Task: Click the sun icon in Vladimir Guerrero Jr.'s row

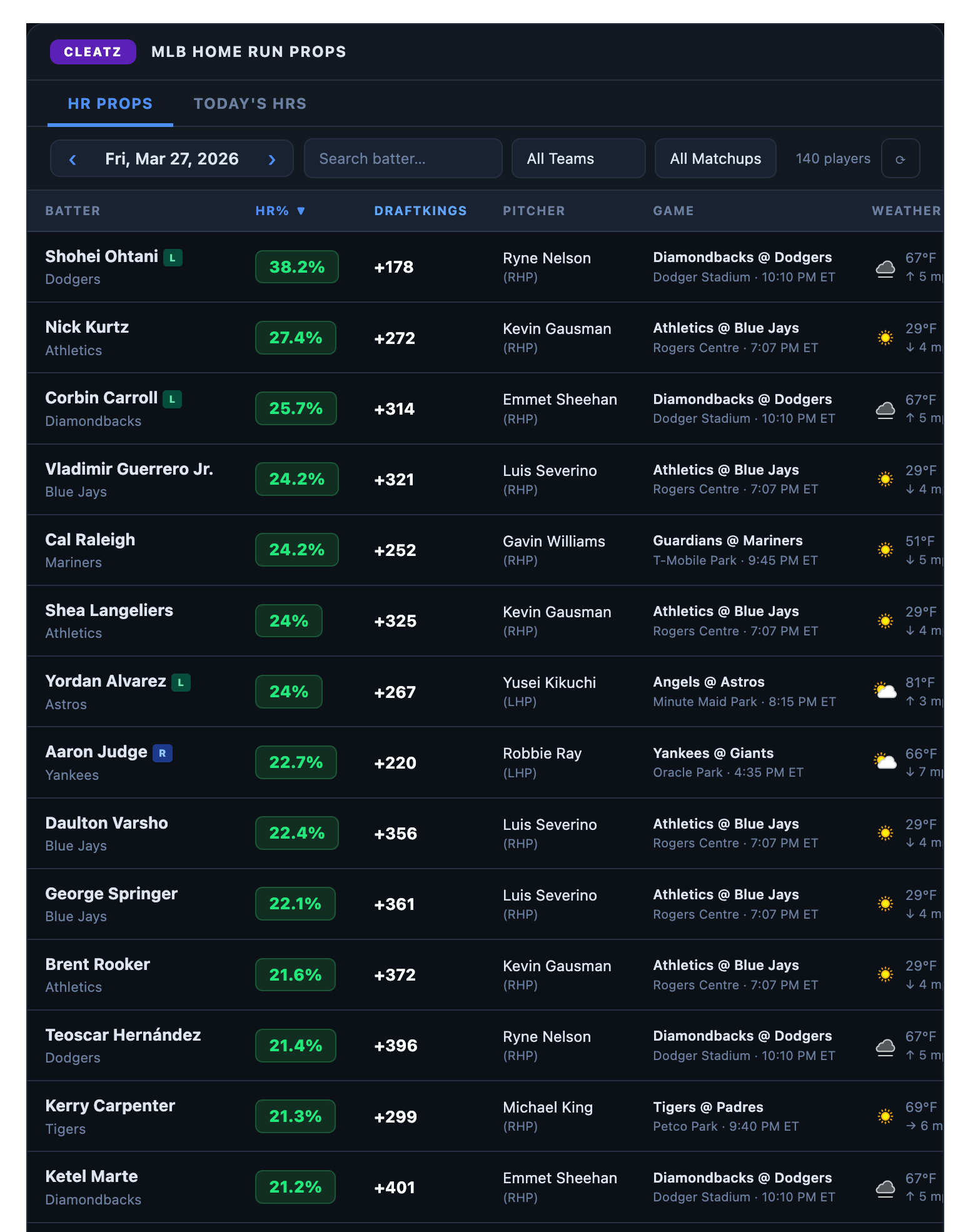Action: coord(885,479)
